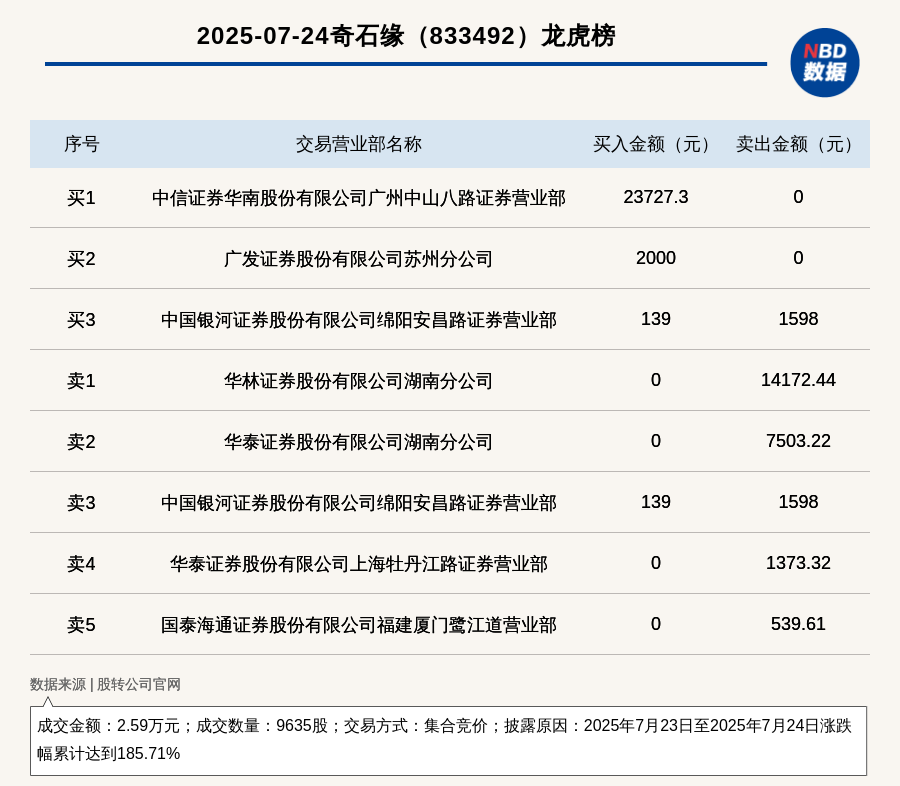Select the 序号 column header
The image size is (900, 786).
pyautogui.click(x=82, y=144)
